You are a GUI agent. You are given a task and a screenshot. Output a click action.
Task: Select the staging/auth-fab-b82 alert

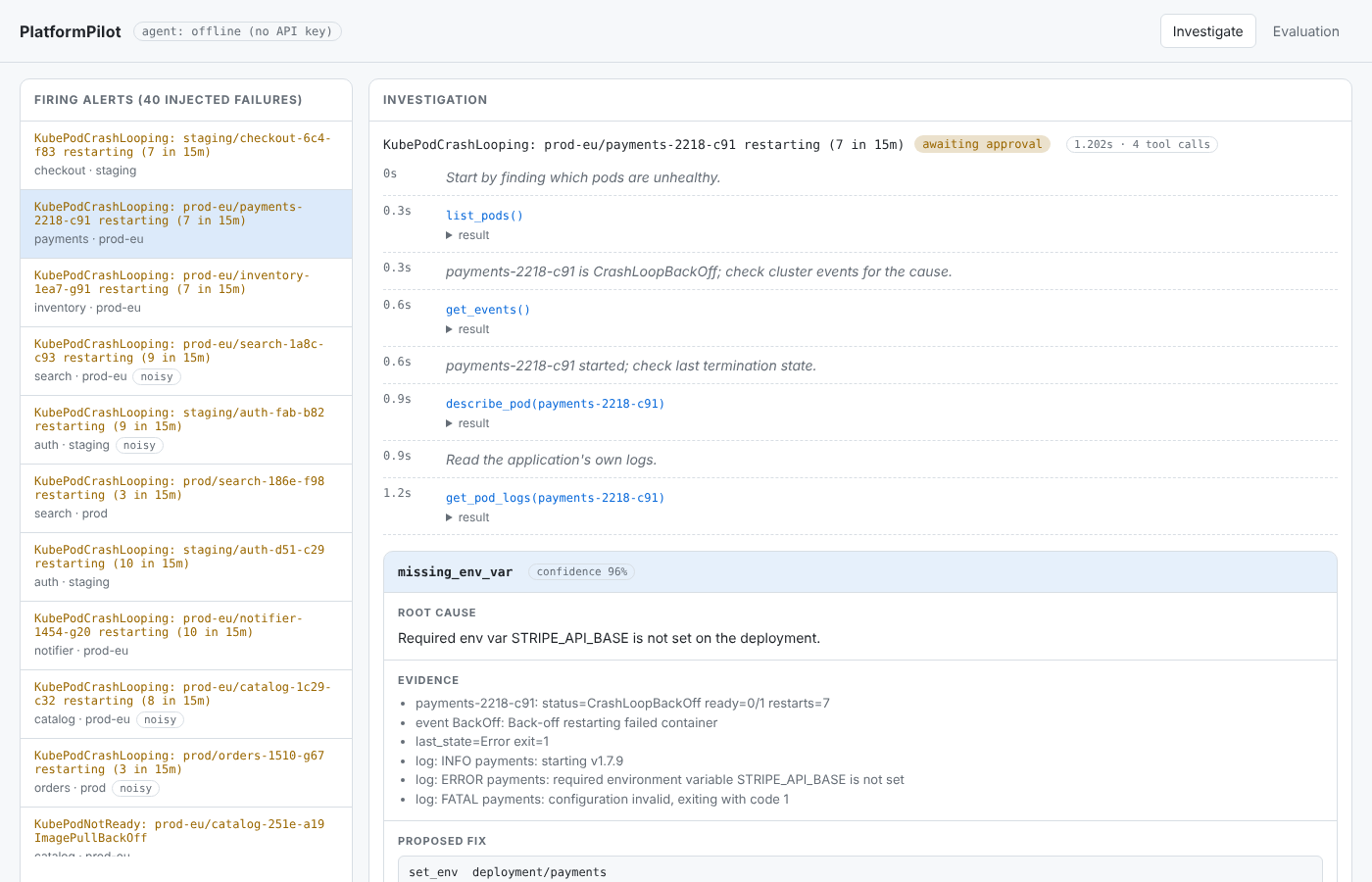coord(186,429)
